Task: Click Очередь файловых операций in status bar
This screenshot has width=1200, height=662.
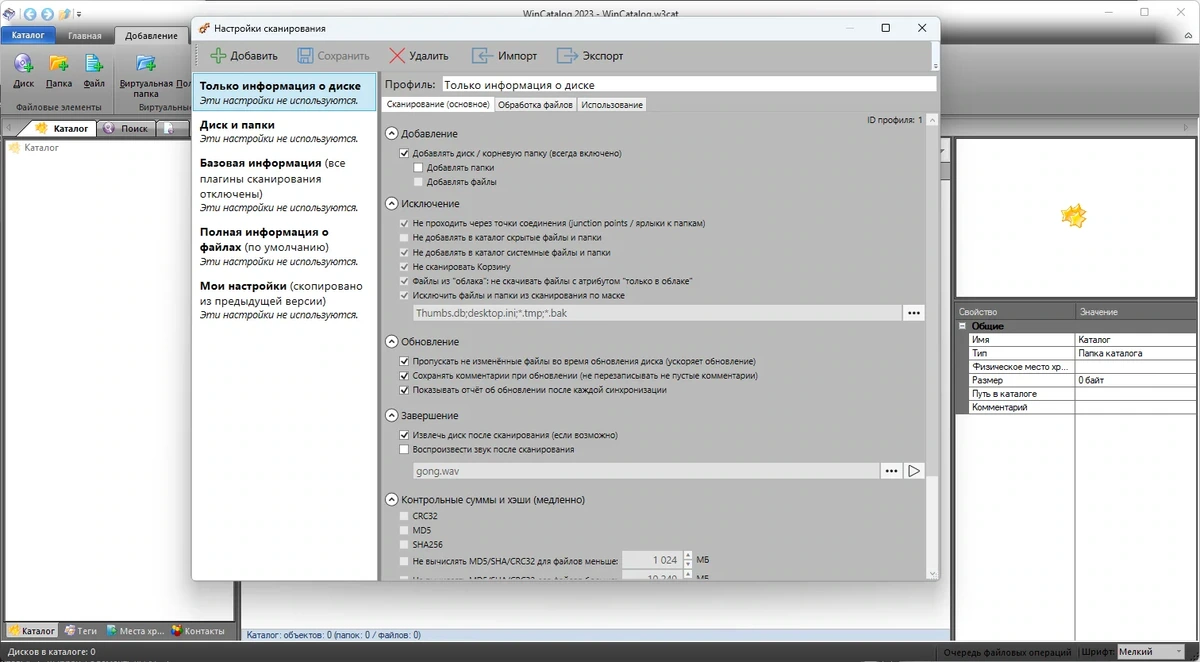Action: (x=1007, y=653)
